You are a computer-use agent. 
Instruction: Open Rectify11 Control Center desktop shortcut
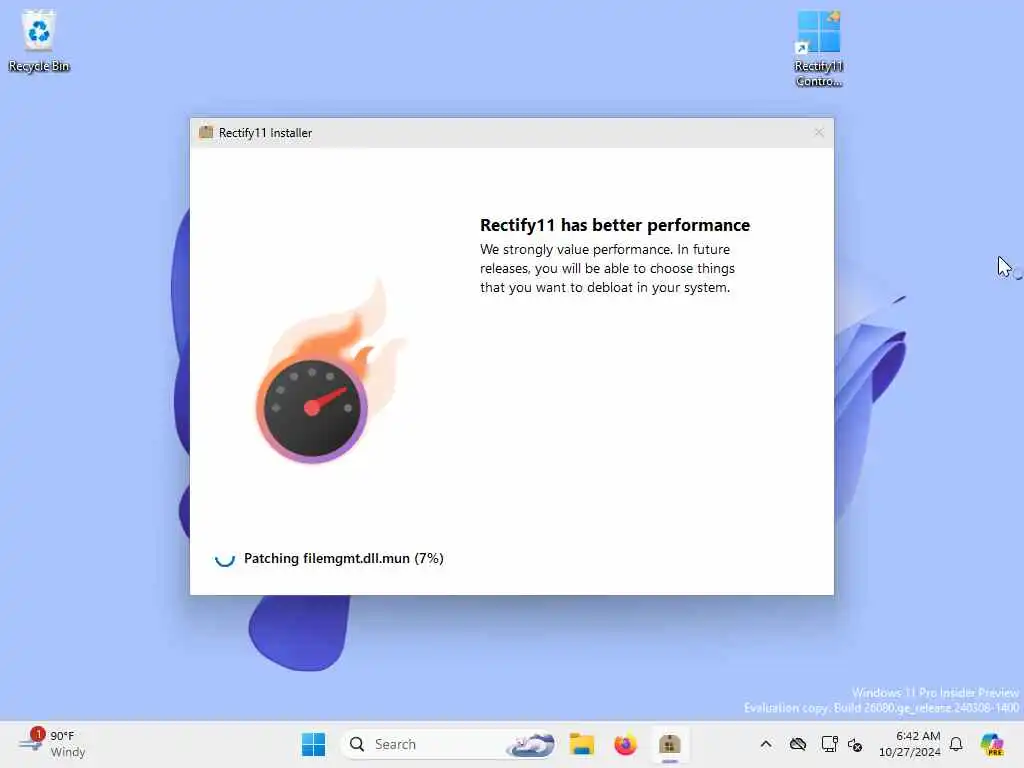(818, 49)
